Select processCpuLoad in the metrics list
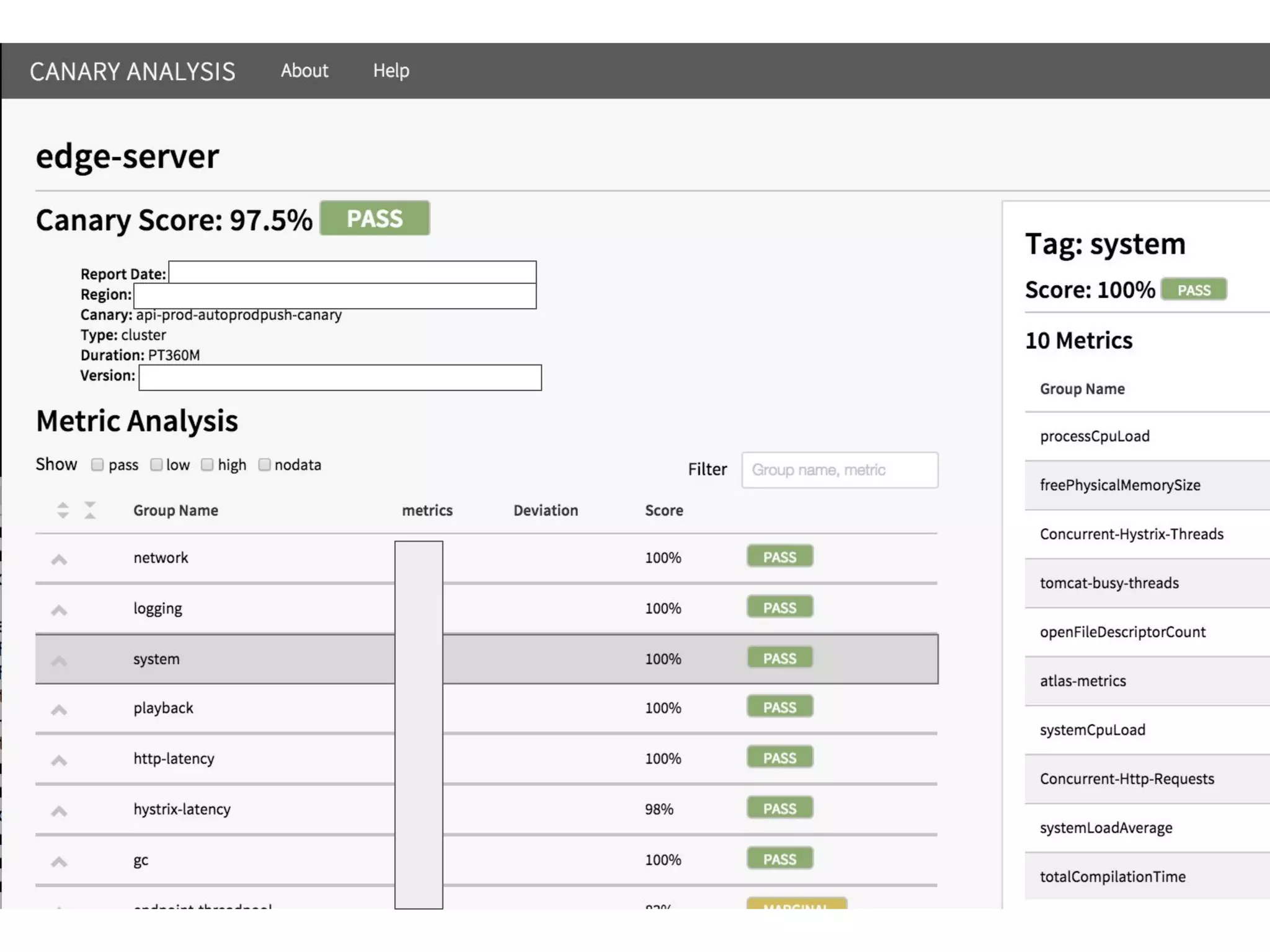 point(1095,436)
